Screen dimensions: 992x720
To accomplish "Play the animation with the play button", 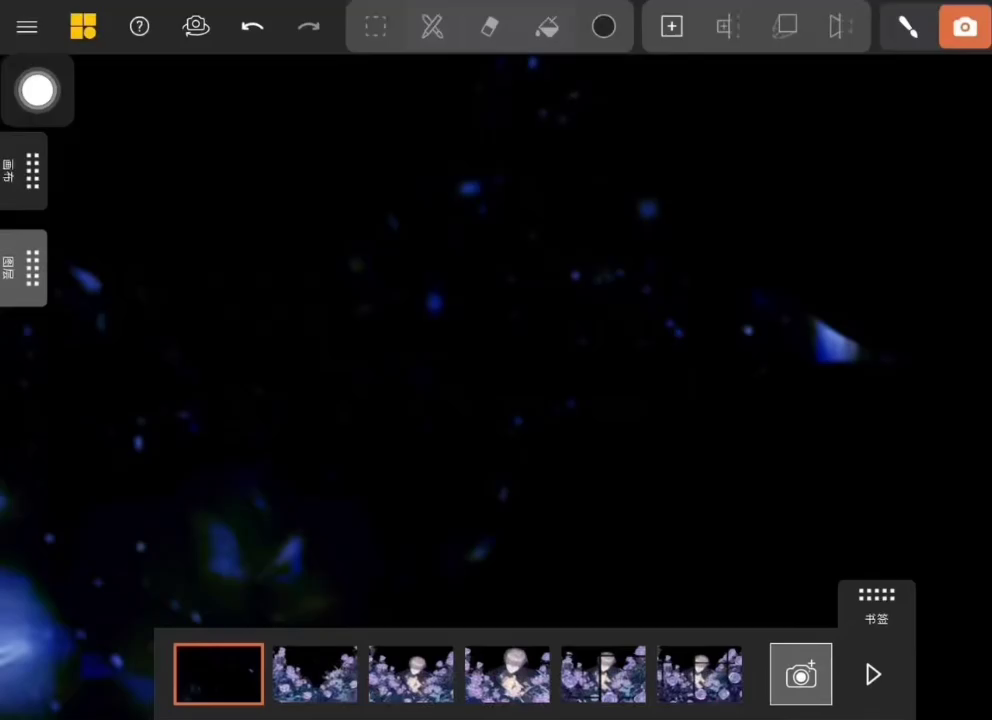I will click(x=873, y=674).
